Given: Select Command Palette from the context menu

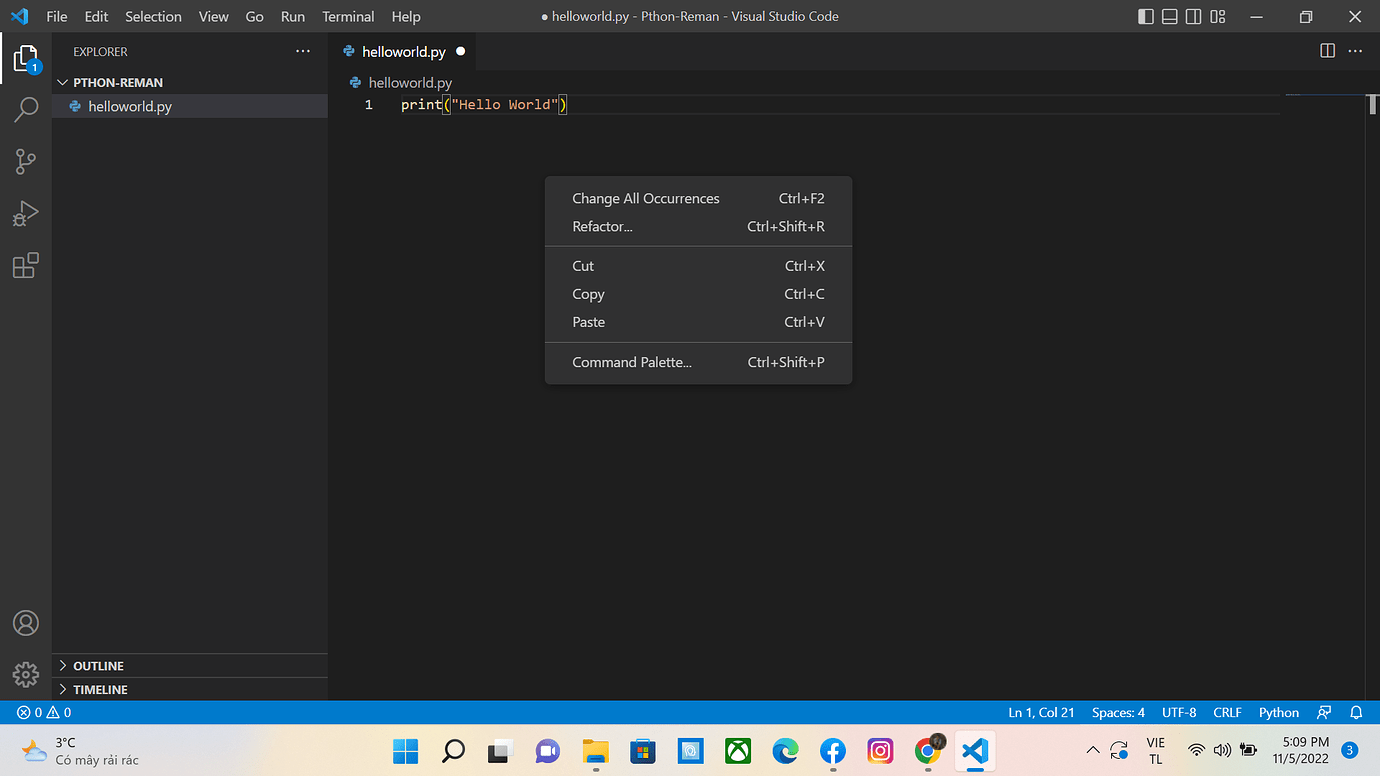Looking at the screenshot, I should pyautogui.click(x=631, y=362).
